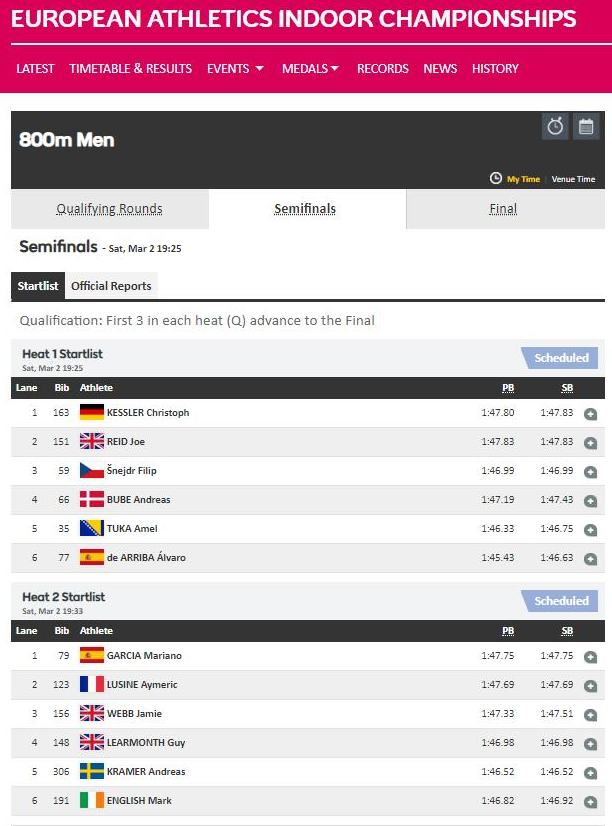This screenshot has width=612, height=826.
Task: Open TIMETABLE & RESULTS page
Action: 130,69
